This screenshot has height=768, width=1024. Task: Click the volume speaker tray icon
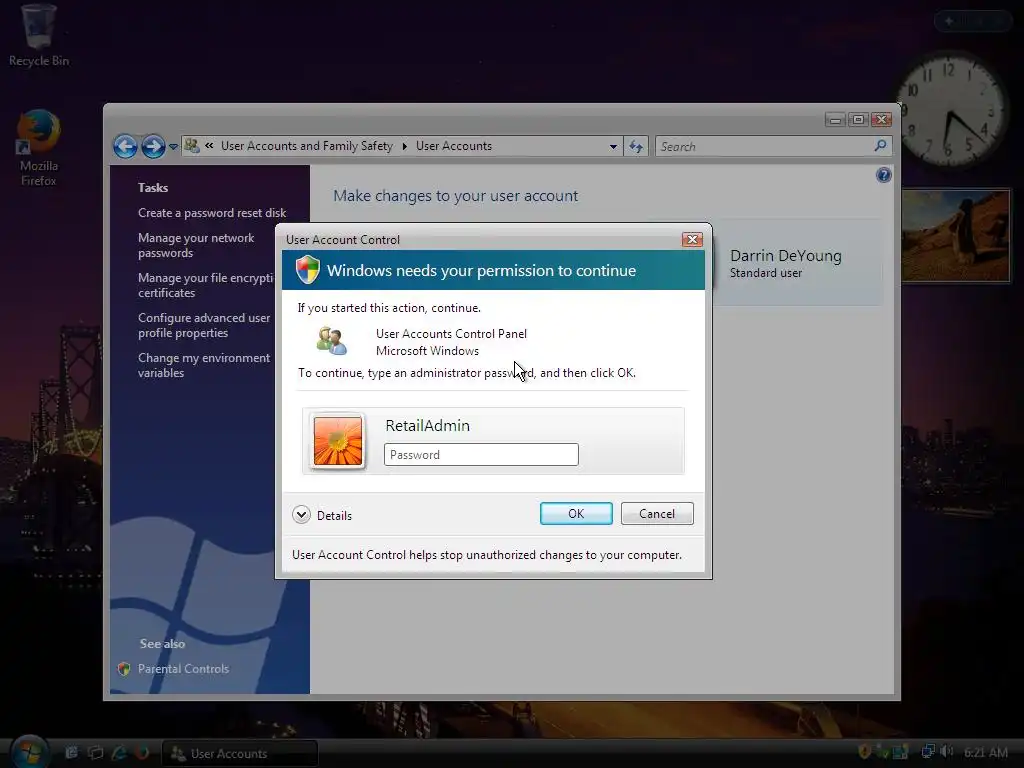pos(946,752)
